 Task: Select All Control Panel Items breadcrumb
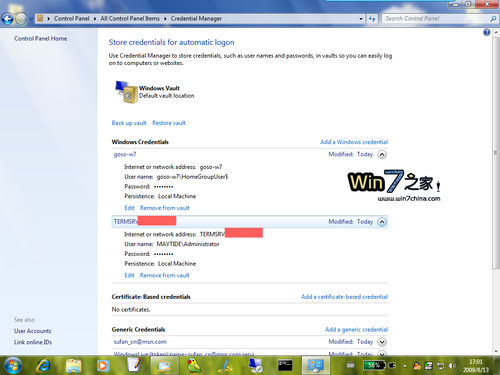(x=130, y=19)
